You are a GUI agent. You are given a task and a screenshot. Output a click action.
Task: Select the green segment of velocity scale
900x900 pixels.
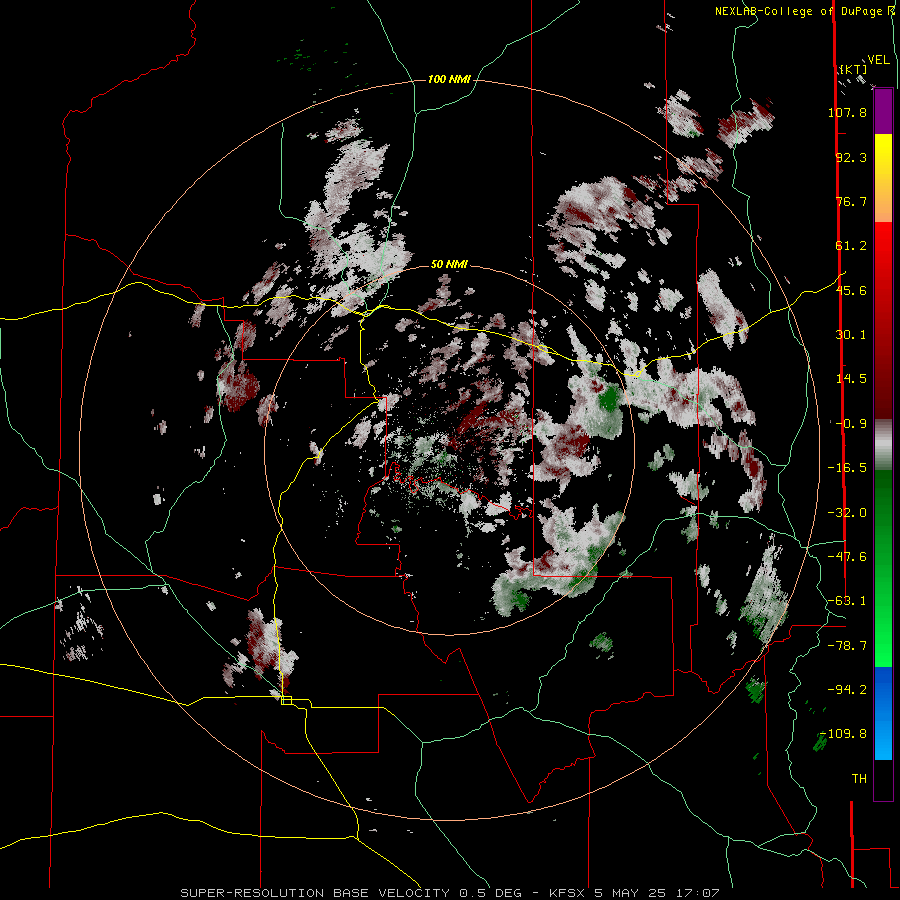point(883,568)
